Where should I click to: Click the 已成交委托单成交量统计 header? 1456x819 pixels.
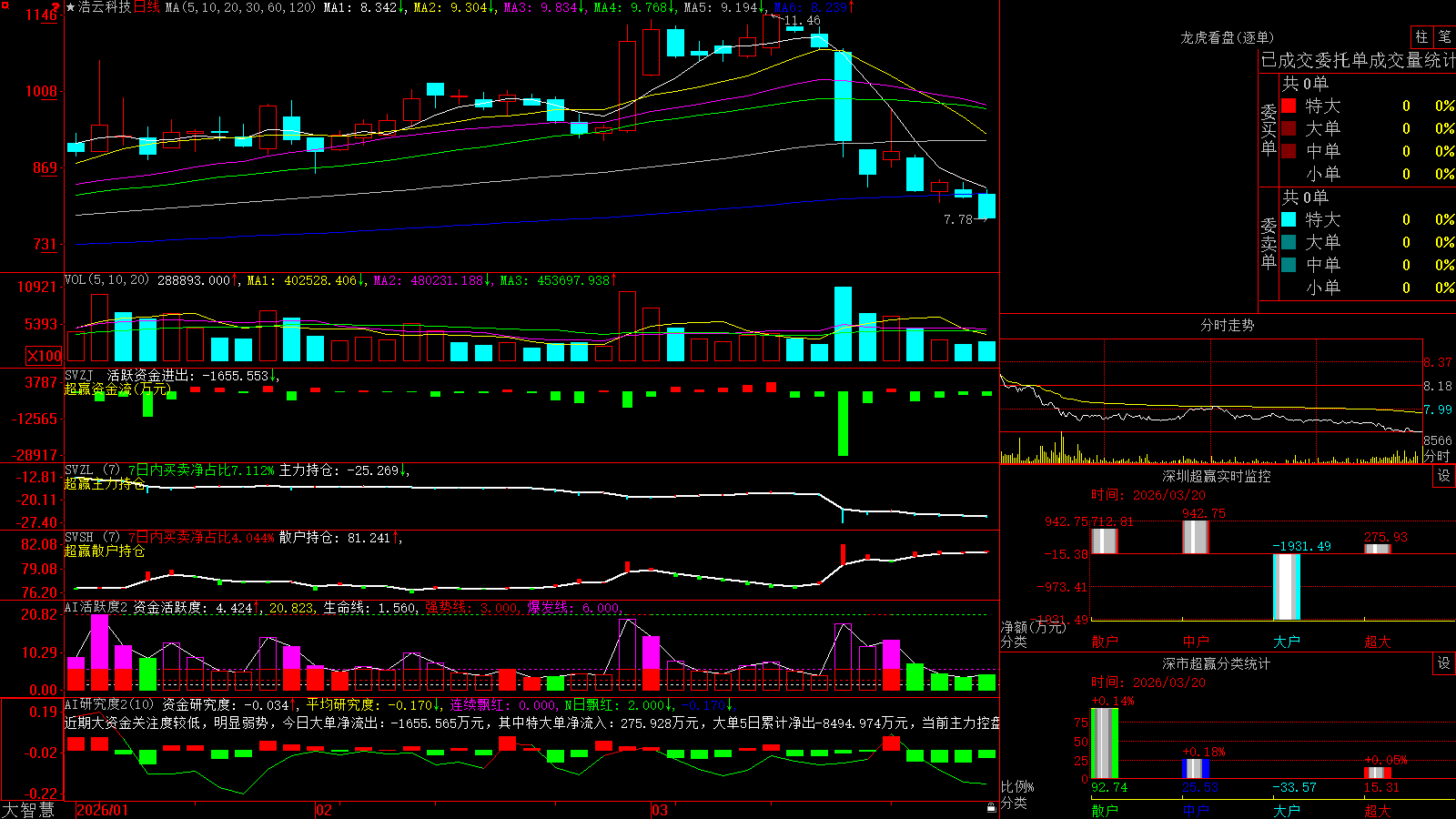click(1358, 60)
